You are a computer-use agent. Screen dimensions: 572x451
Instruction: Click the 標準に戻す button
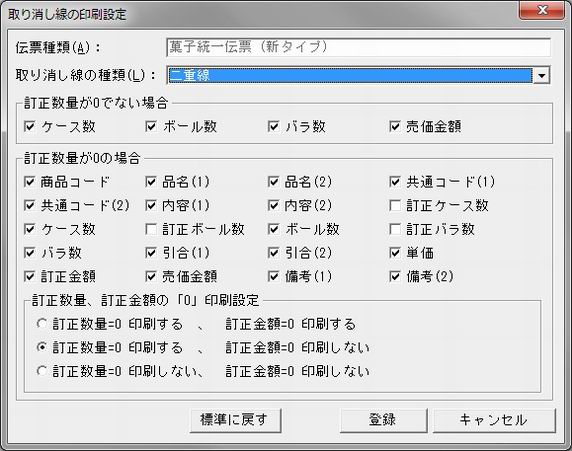tap(235, 420)
